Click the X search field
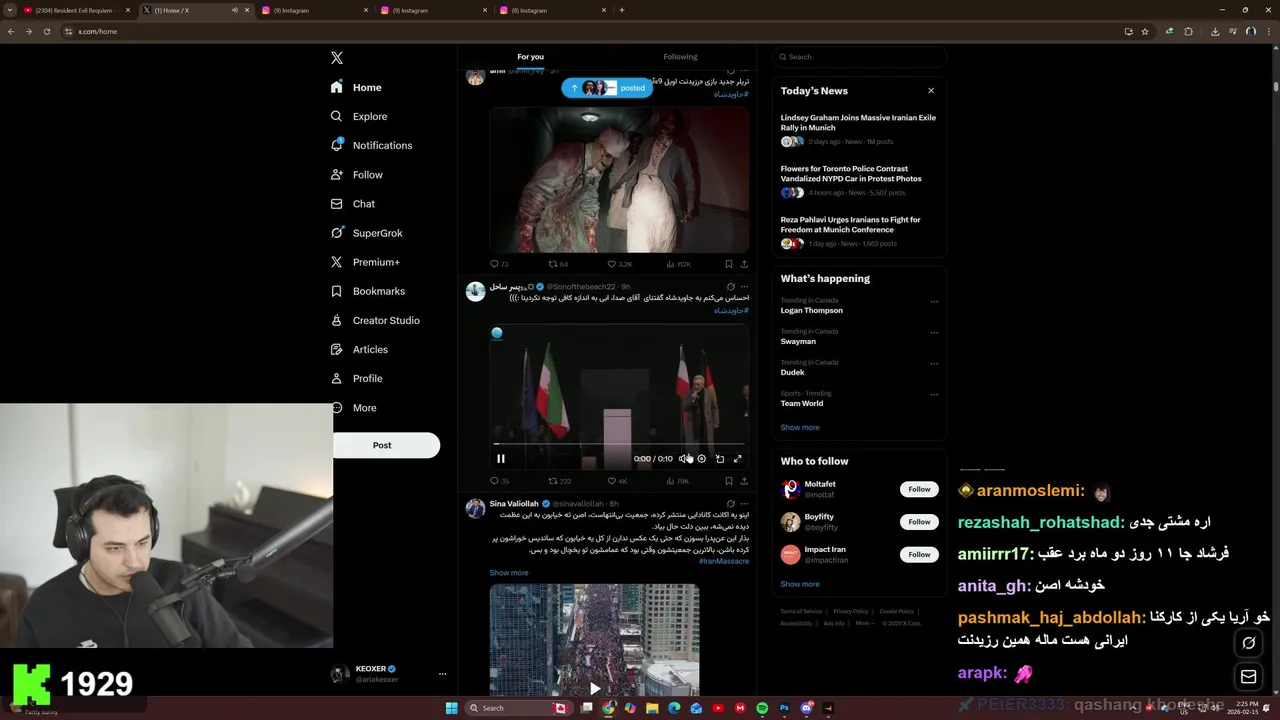 858,57
